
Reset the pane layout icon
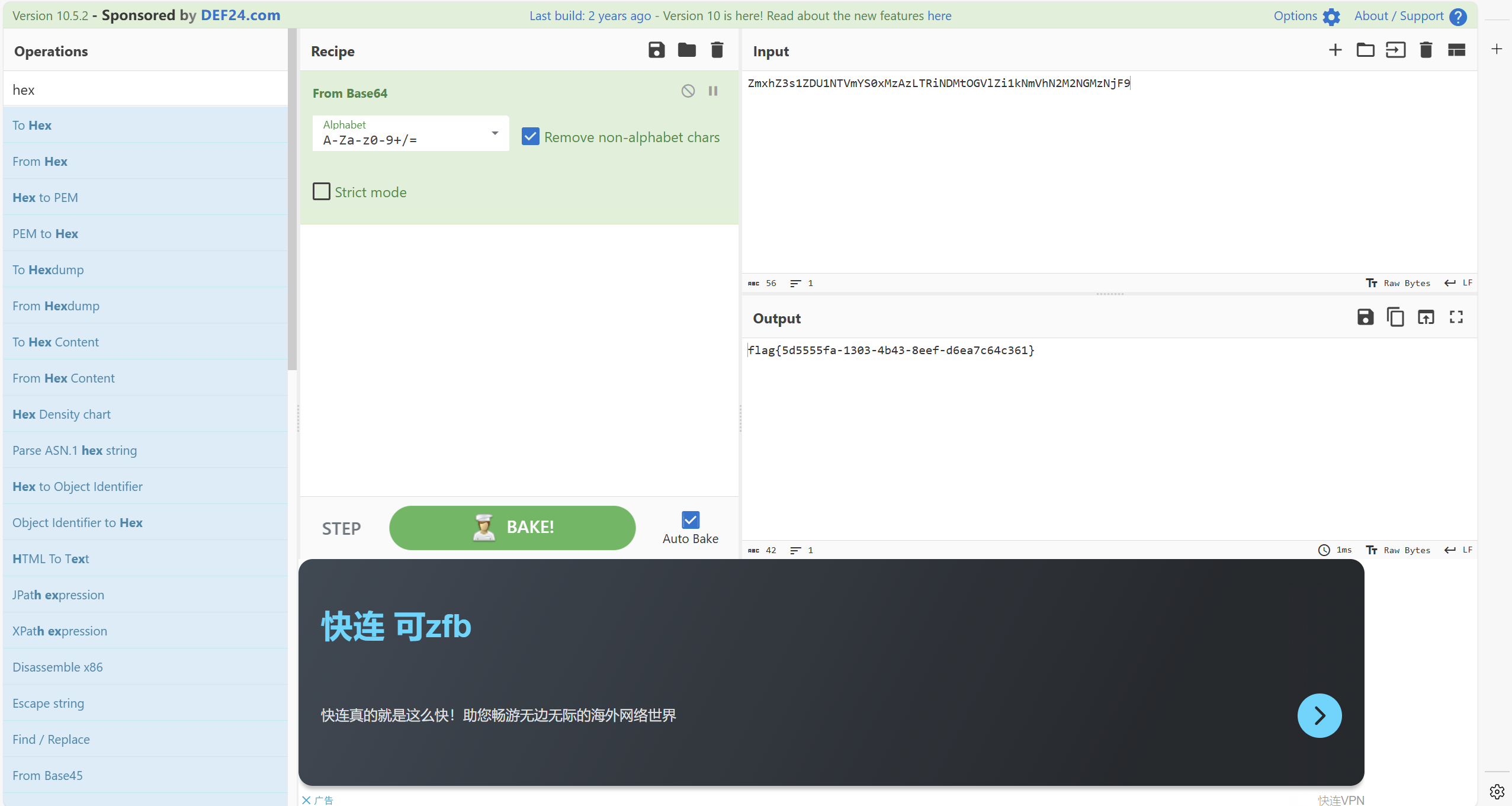coord(1456,50)
